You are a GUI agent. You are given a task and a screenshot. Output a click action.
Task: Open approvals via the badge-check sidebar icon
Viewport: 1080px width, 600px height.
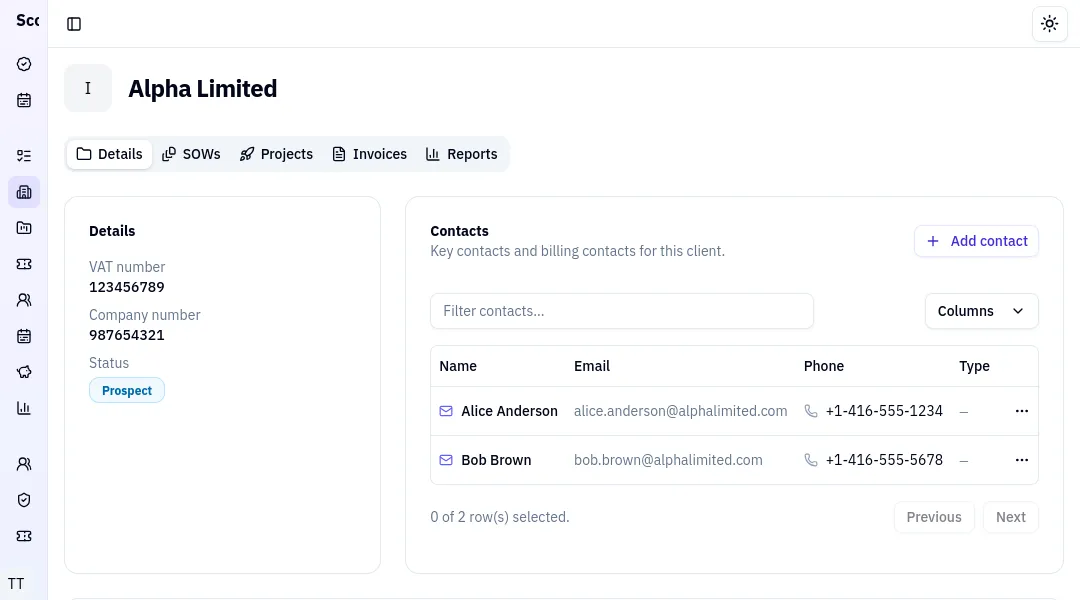(x=24, y=64)
